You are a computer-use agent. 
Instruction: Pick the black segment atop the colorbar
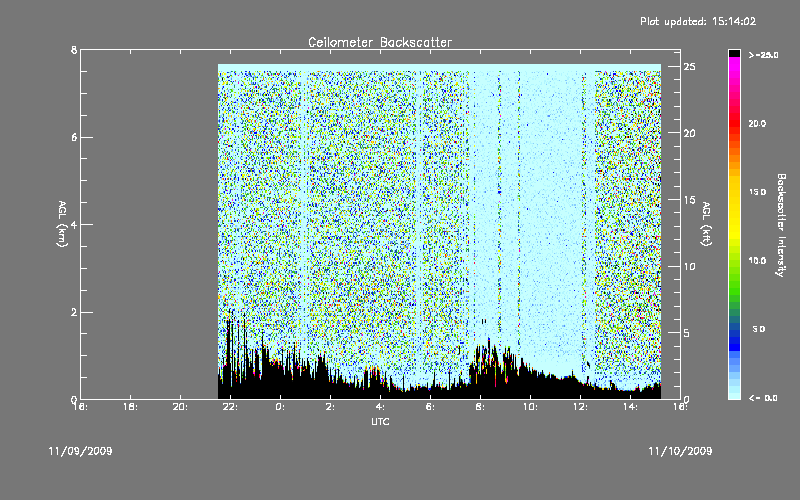coord(734,54)
